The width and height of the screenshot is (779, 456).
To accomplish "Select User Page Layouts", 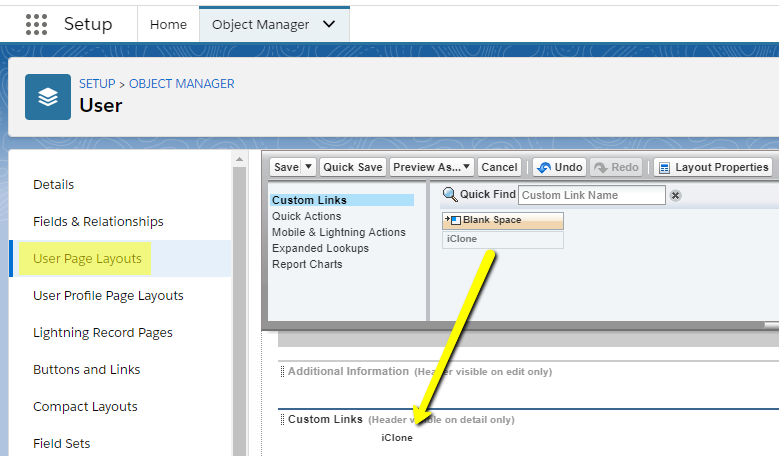I will point(87,258).
